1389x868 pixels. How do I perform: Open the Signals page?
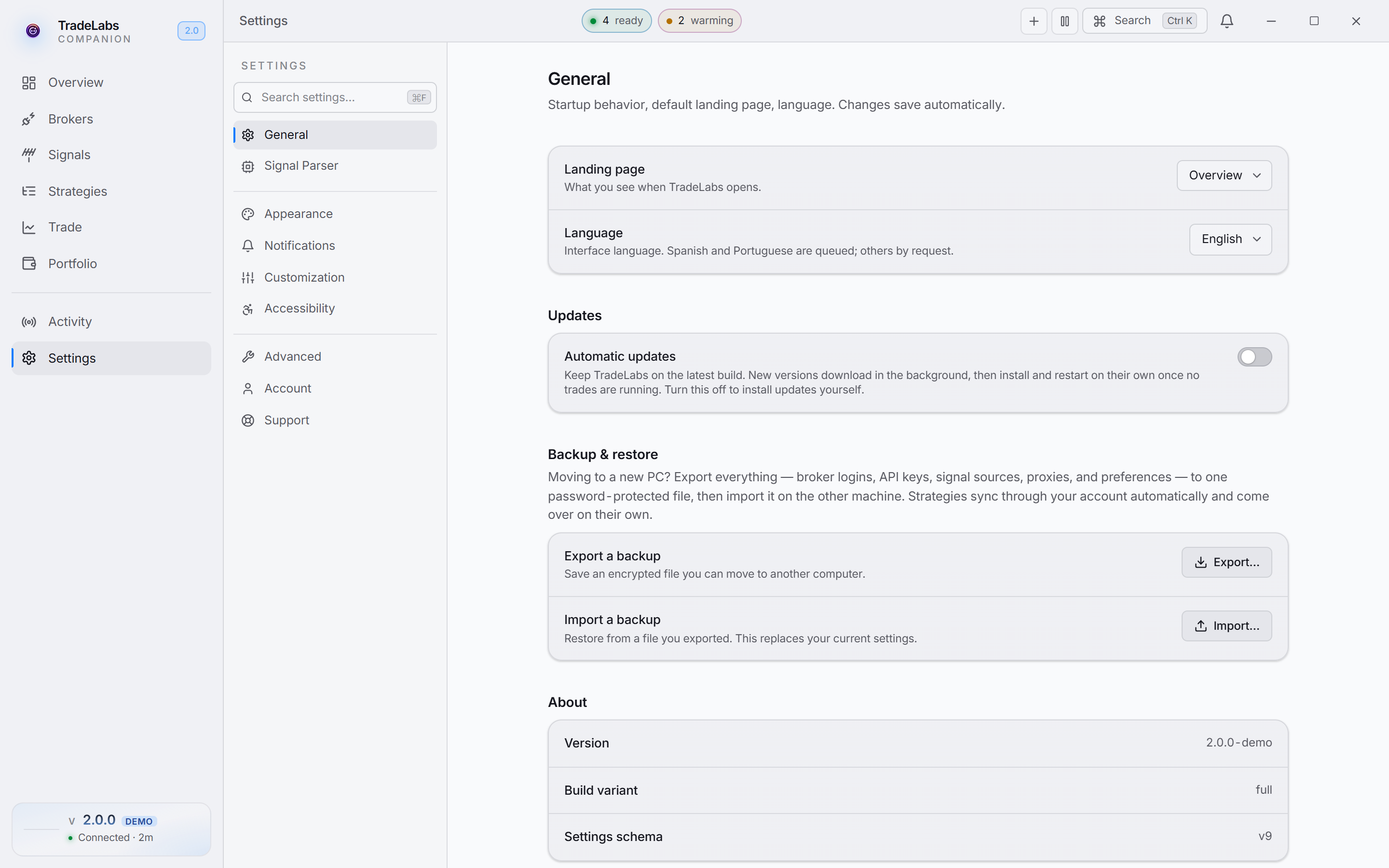coord(111,155)
